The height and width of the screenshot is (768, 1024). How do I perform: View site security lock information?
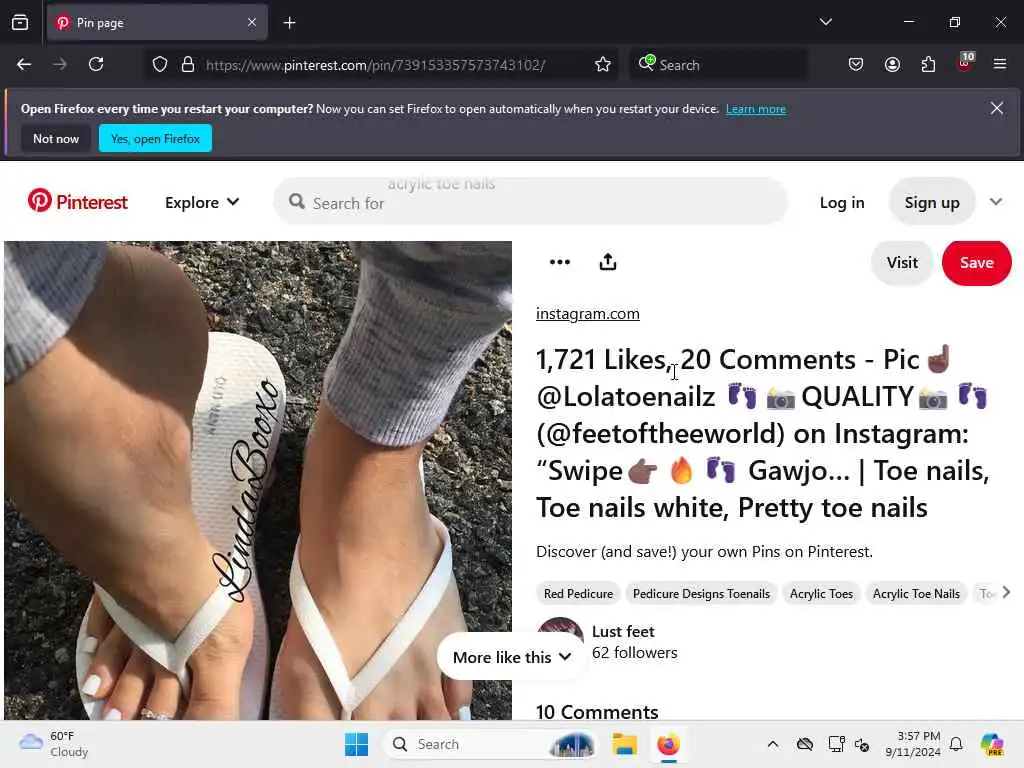[188, 65]
